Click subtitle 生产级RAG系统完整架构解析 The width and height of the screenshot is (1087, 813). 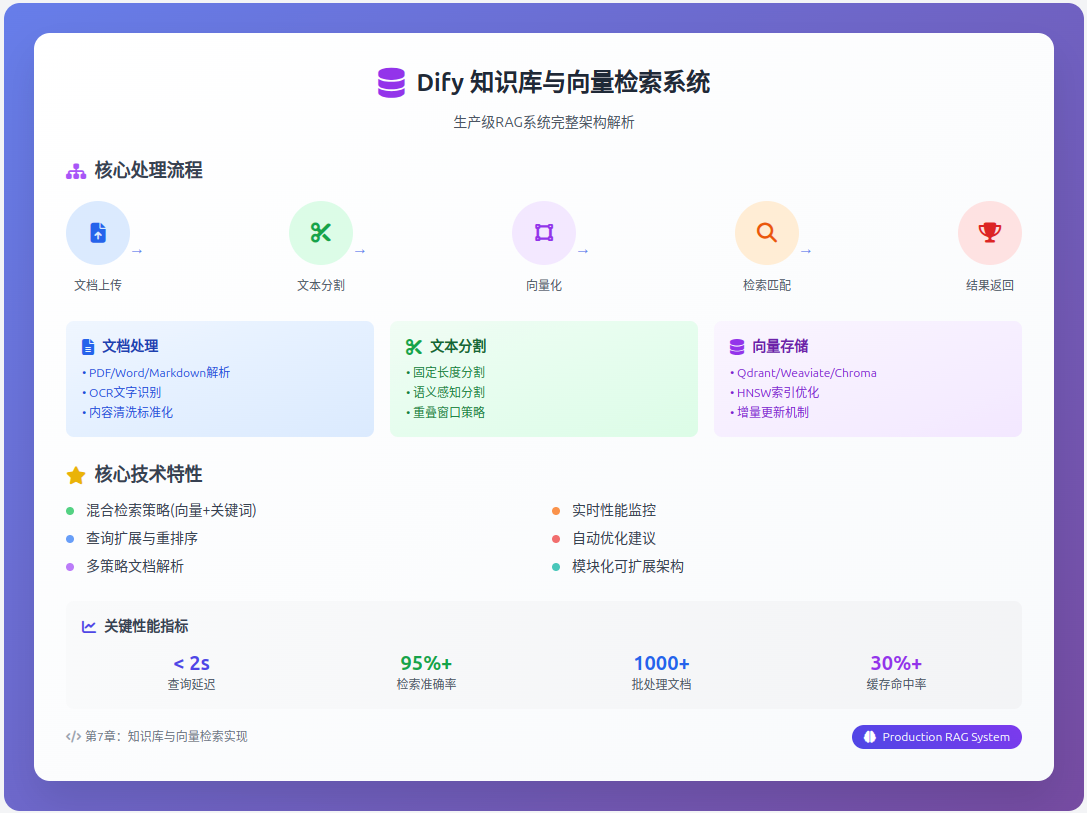[x=544, y=123]
